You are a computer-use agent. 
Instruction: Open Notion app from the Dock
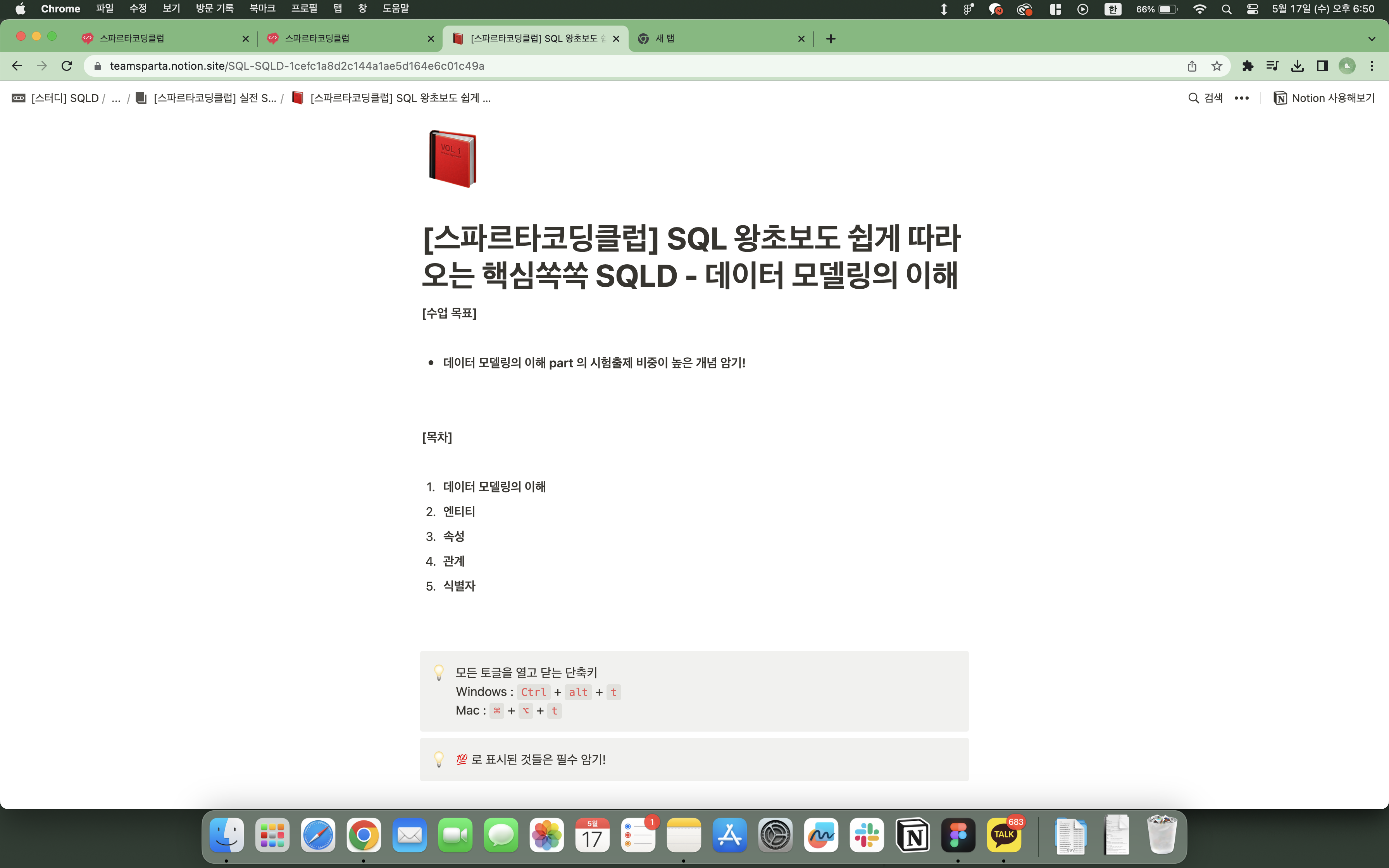pos(913,835)
